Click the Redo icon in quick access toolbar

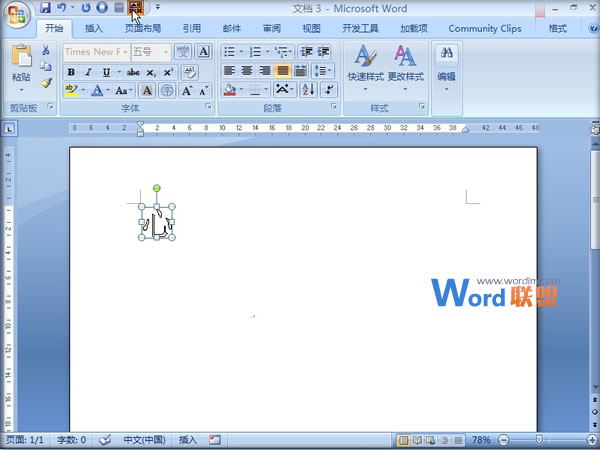click(x=86, y=7)
